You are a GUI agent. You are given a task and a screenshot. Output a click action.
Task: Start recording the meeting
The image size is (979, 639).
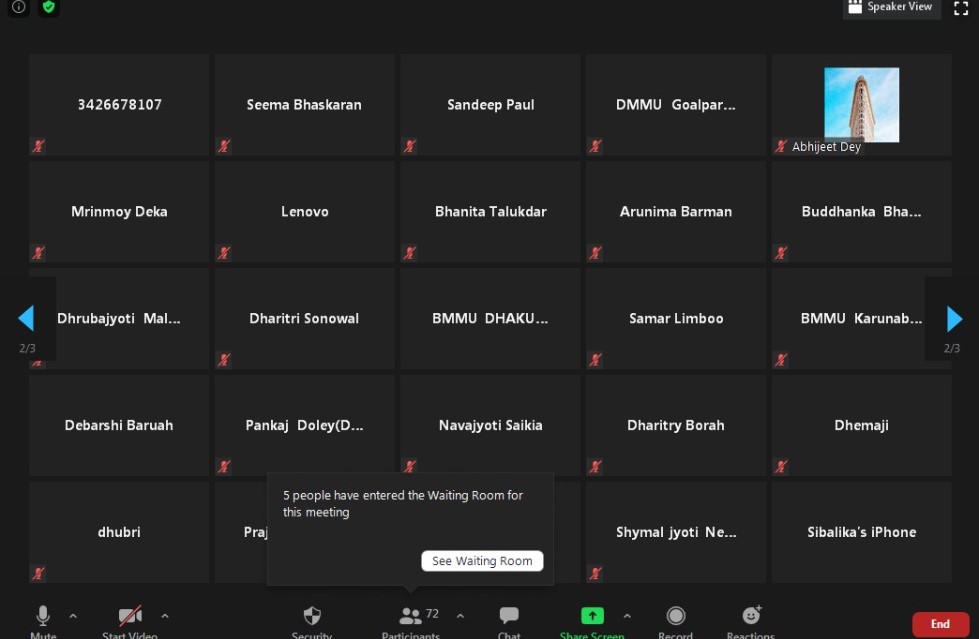pos(675,622)
